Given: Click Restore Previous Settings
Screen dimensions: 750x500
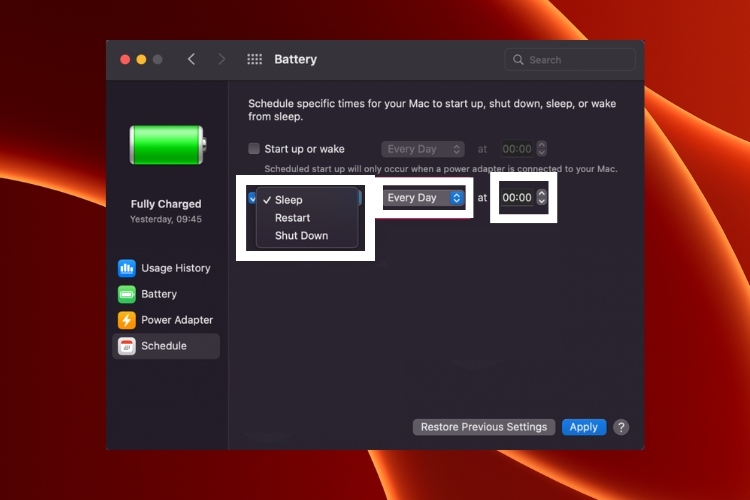Looking at the screenshot, I should [484, 427].
